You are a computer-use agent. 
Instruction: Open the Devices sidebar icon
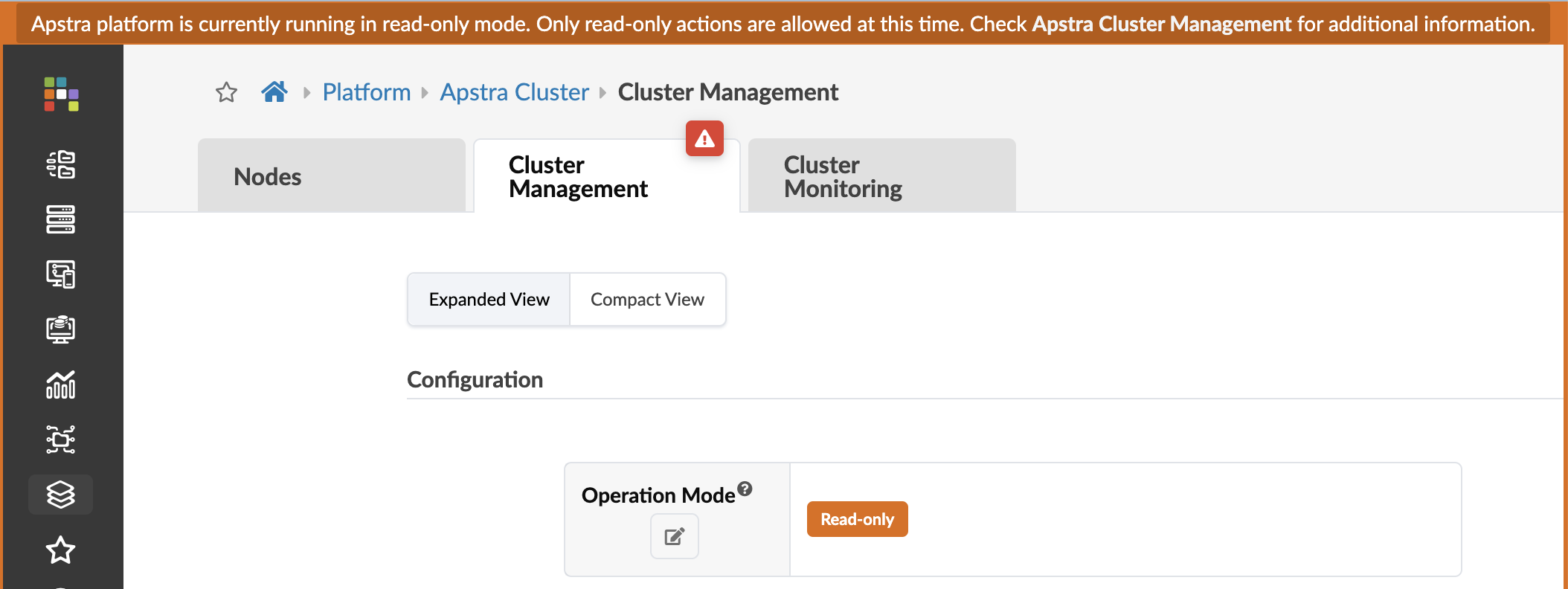(61, 219)
